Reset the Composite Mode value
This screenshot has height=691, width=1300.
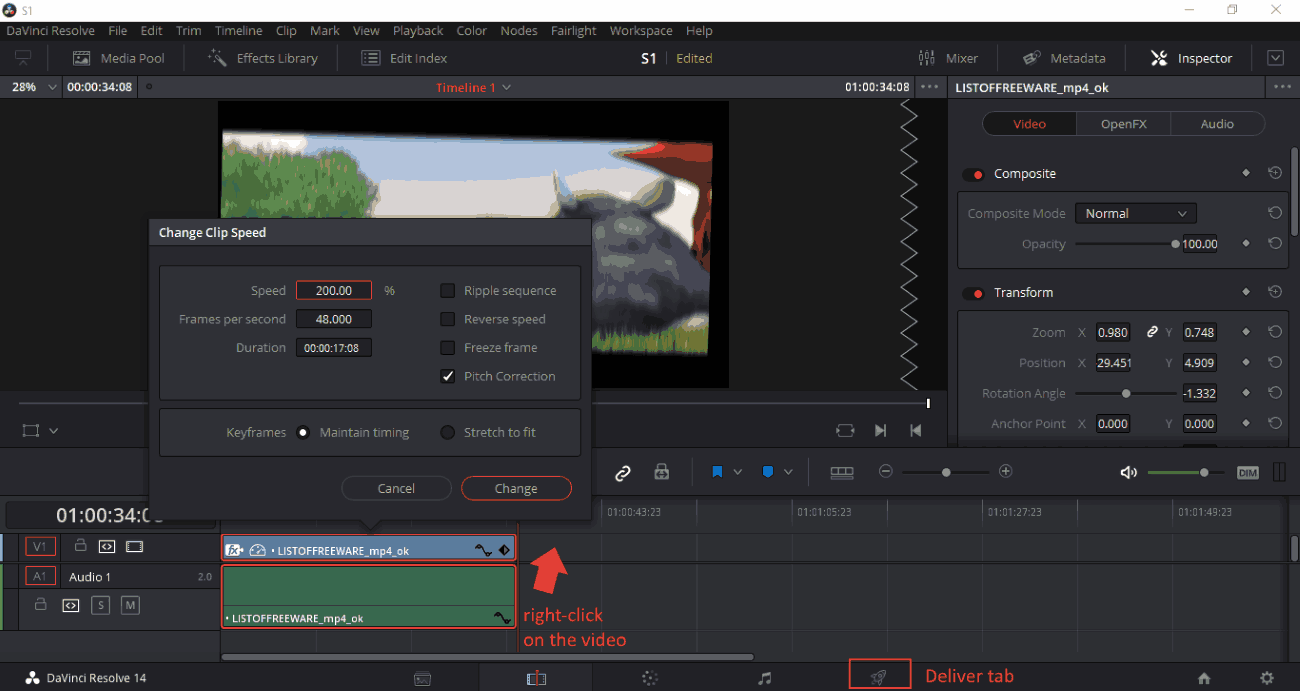1274,213
